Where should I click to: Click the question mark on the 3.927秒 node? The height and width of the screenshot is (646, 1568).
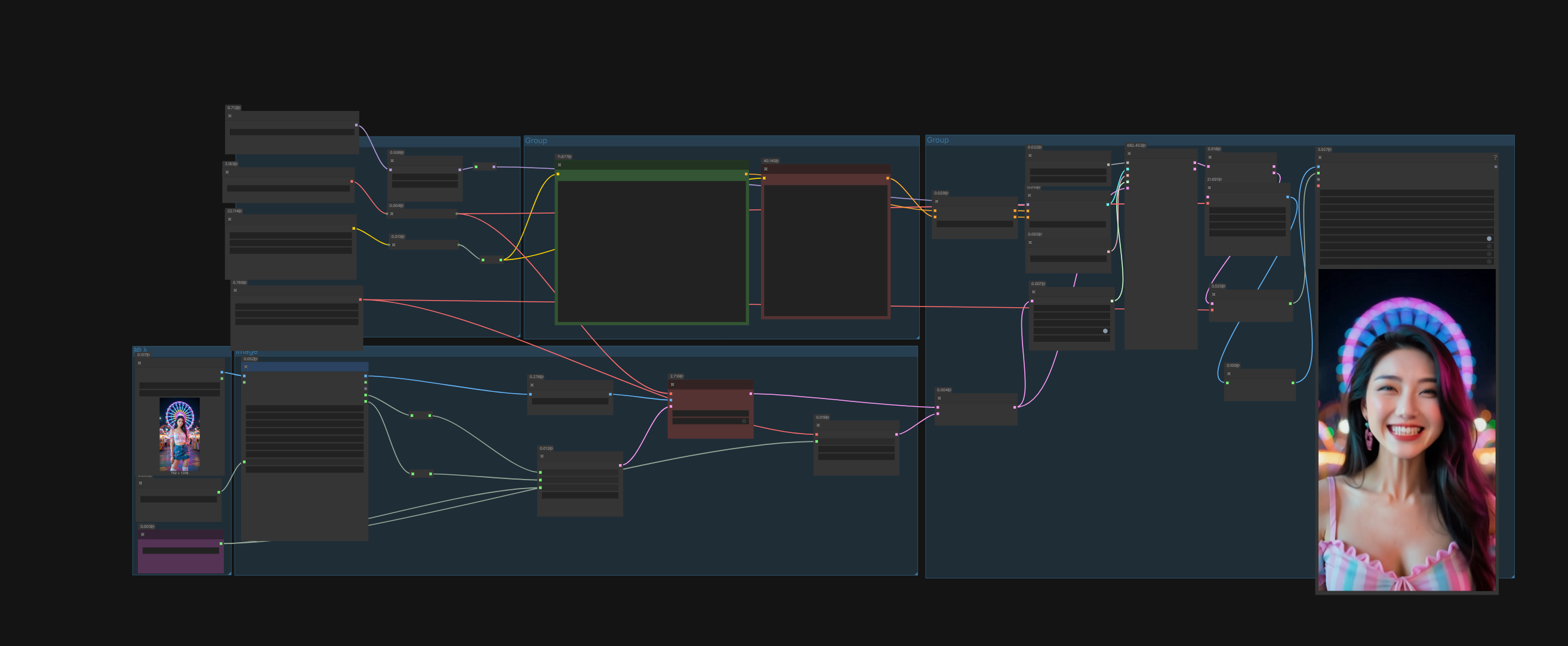click(1495, 157)
